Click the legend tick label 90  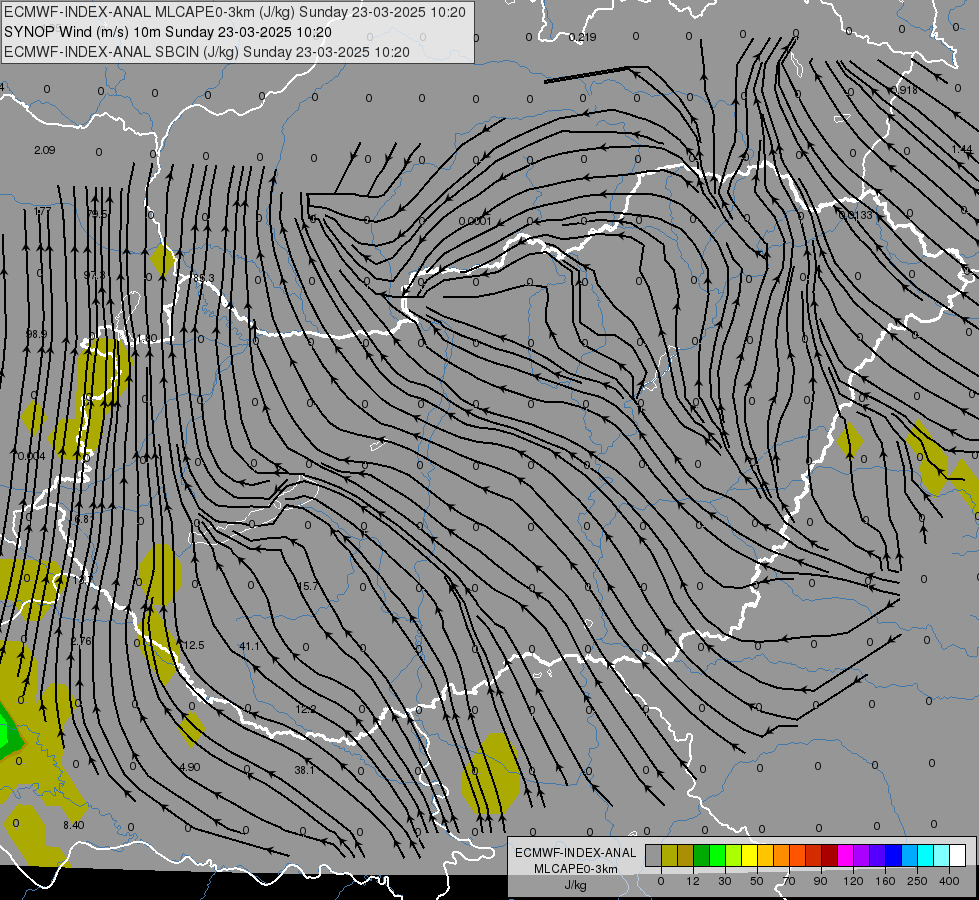[820, 881]
